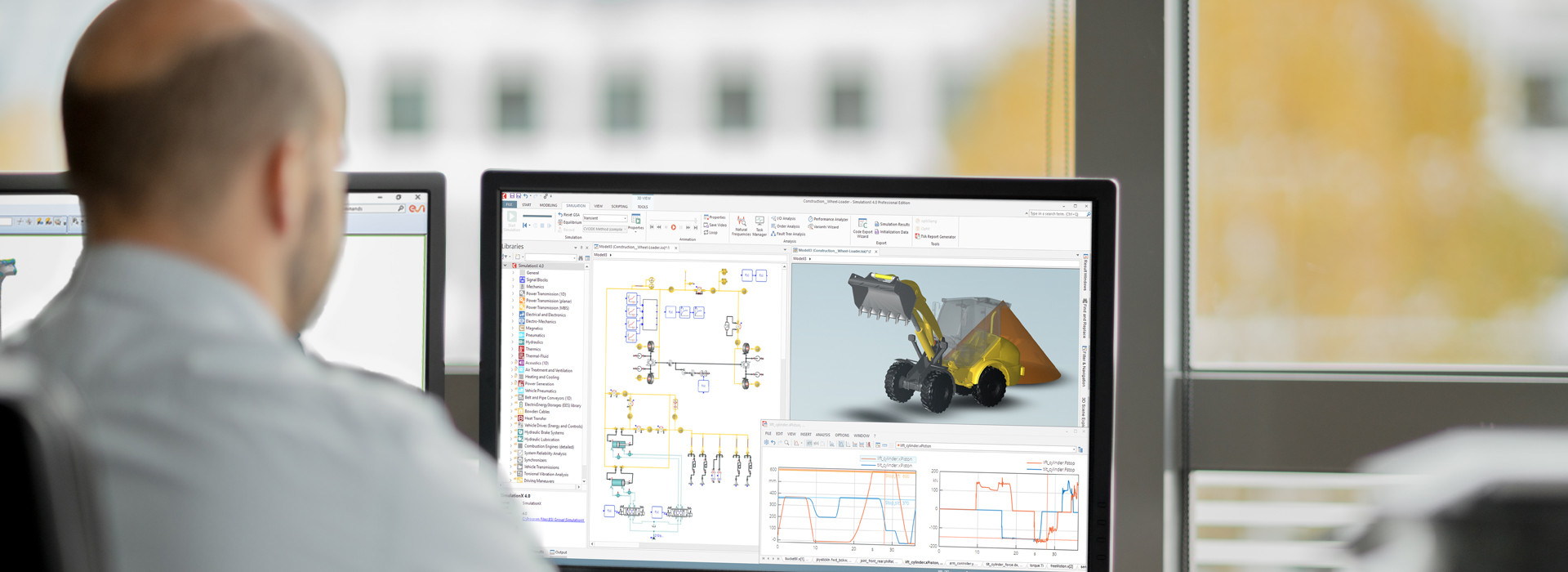Expand the Mechanics library
Image resolution: width=1568 pixels, height=572 pixels.
[514, 287]
